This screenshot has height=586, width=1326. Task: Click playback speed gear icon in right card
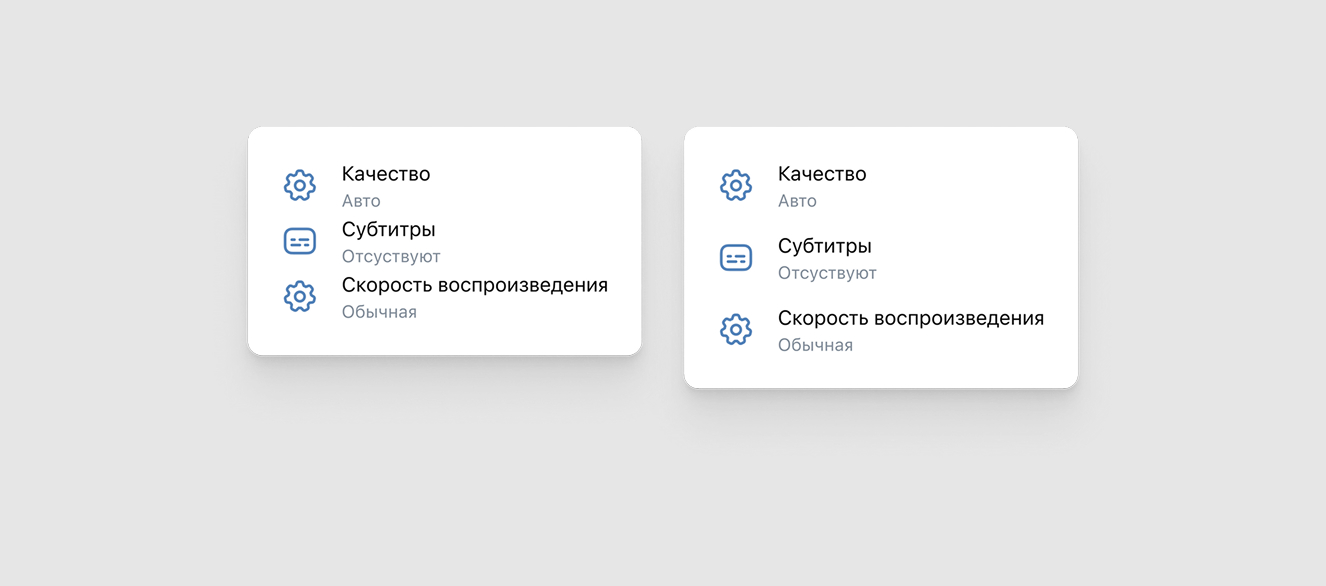click(x=736, y=329)
